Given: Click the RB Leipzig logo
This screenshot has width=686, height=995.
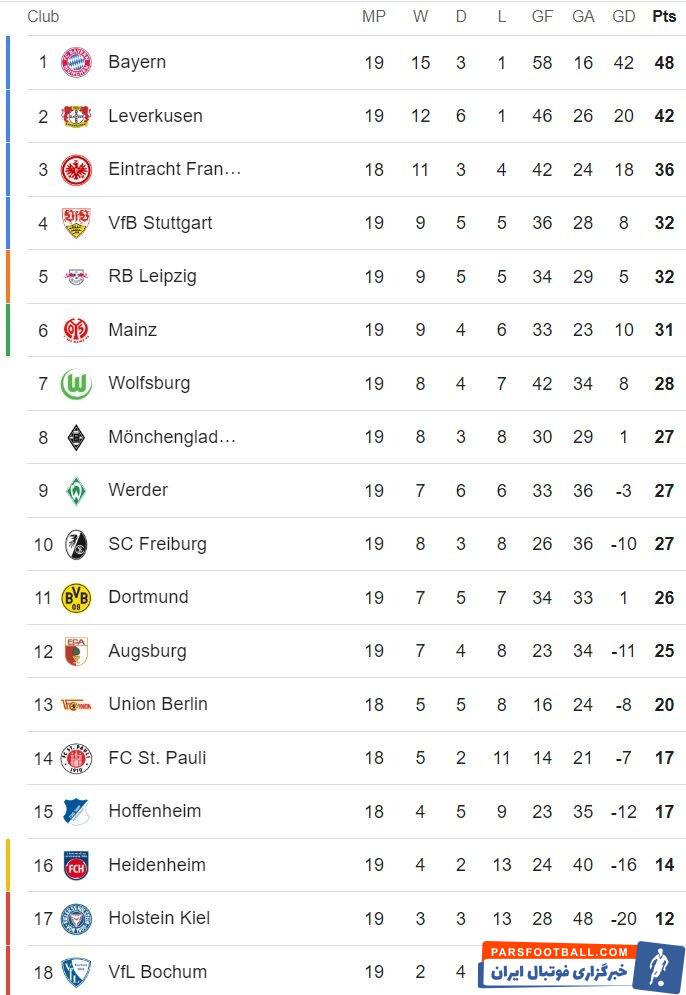Looking at the screenshot, I should [x=76, y=277].
